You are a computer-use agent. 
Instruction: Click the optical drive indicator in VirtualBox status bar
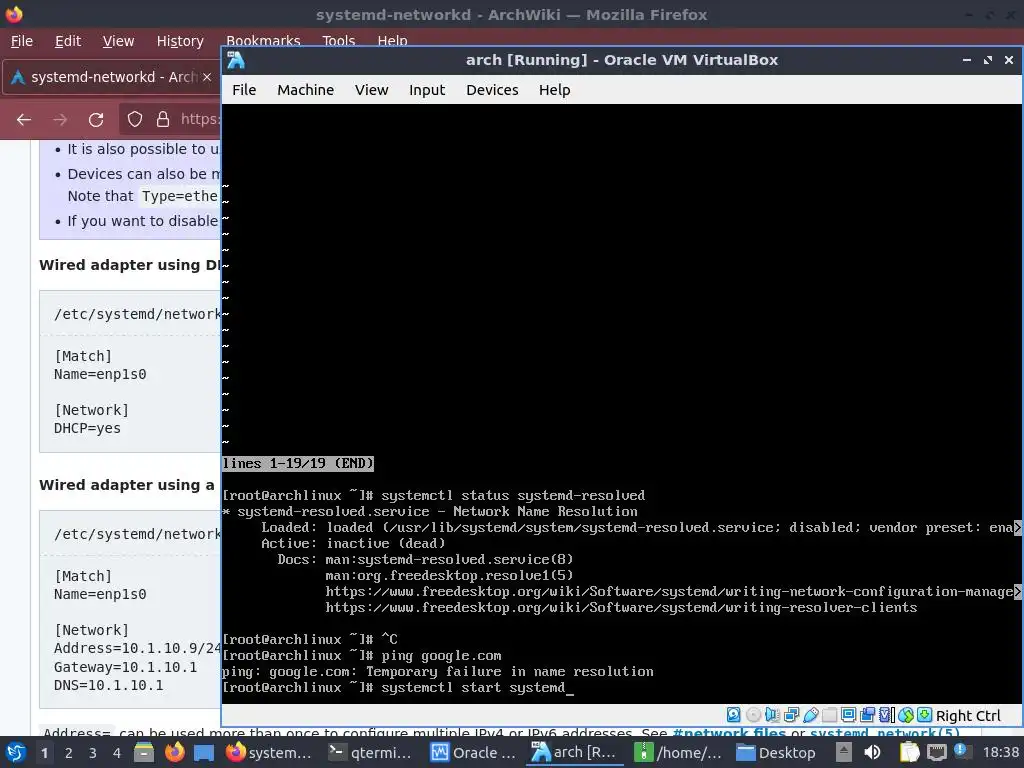click(754, 714)
